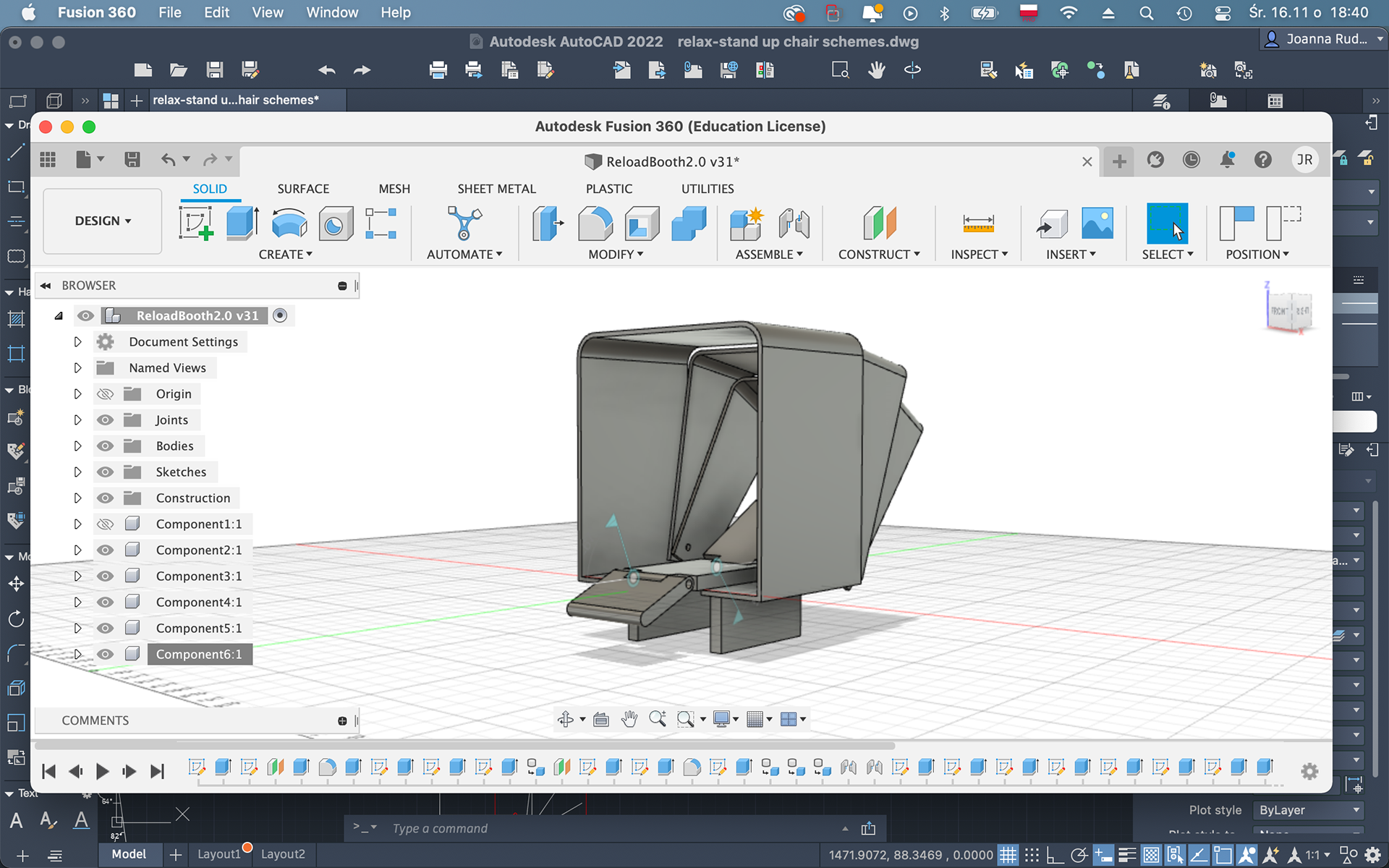Viewport: 1389px width, 868px height.
Task: Select the Press Pull tool
Action: click(548, 223)
